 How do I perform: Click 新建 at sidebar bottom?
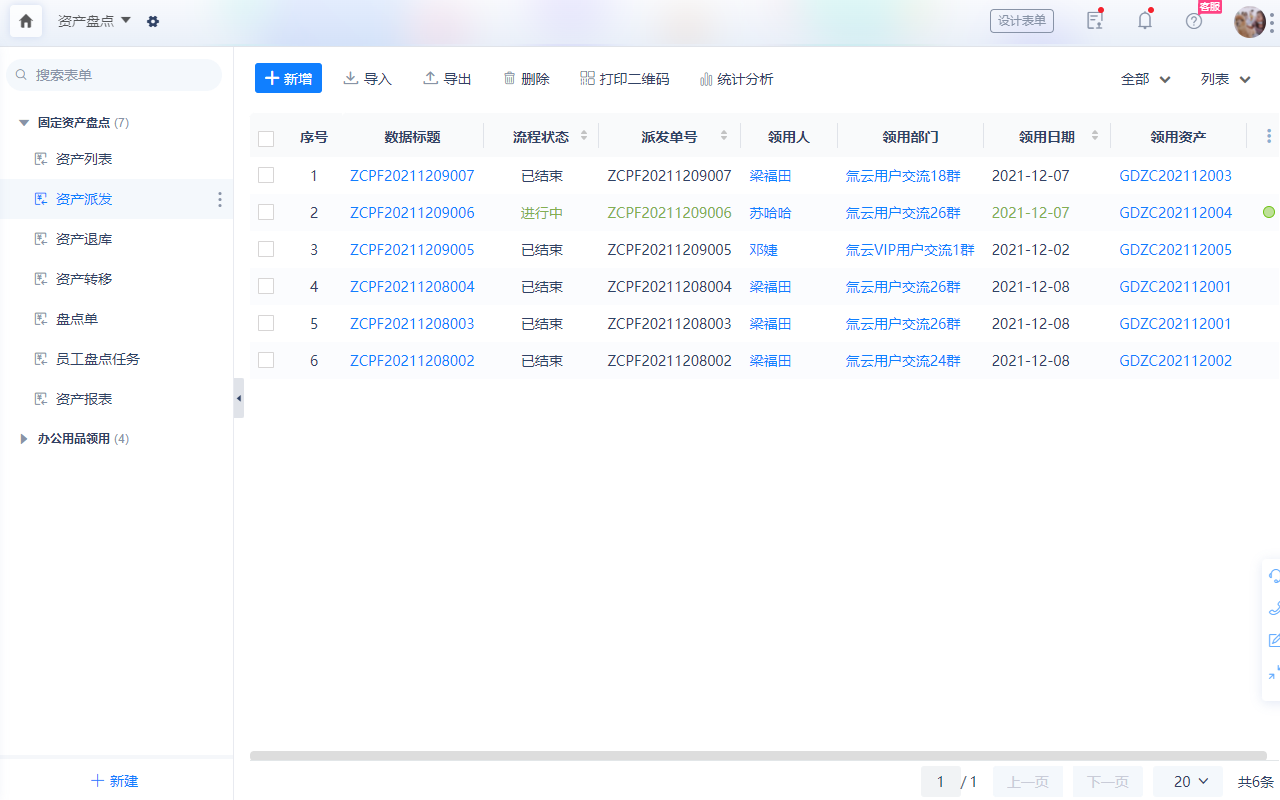coord(115,781)
